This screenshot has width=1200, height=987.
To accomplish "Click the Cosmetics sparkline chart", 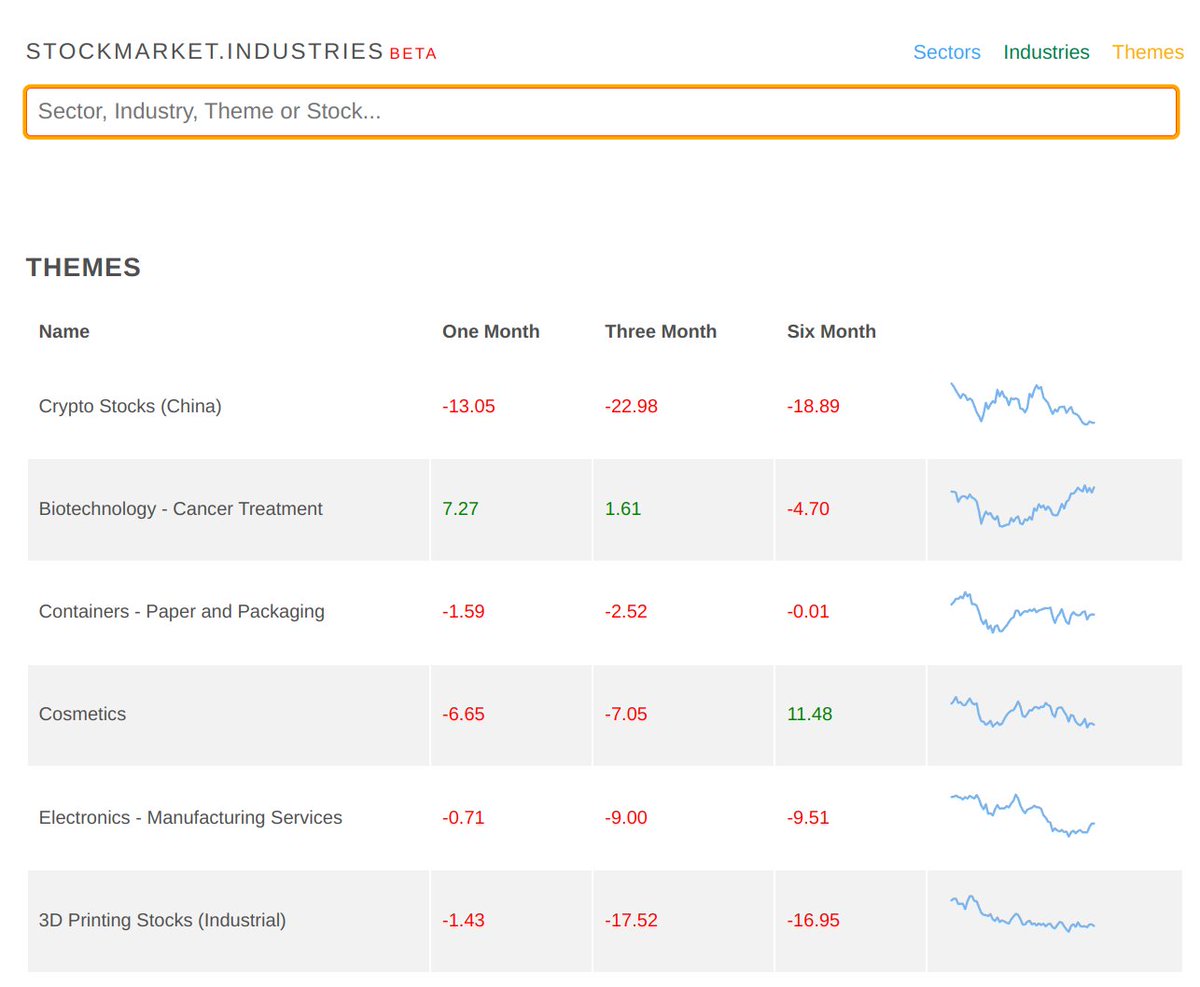I will pos(1020,714).
